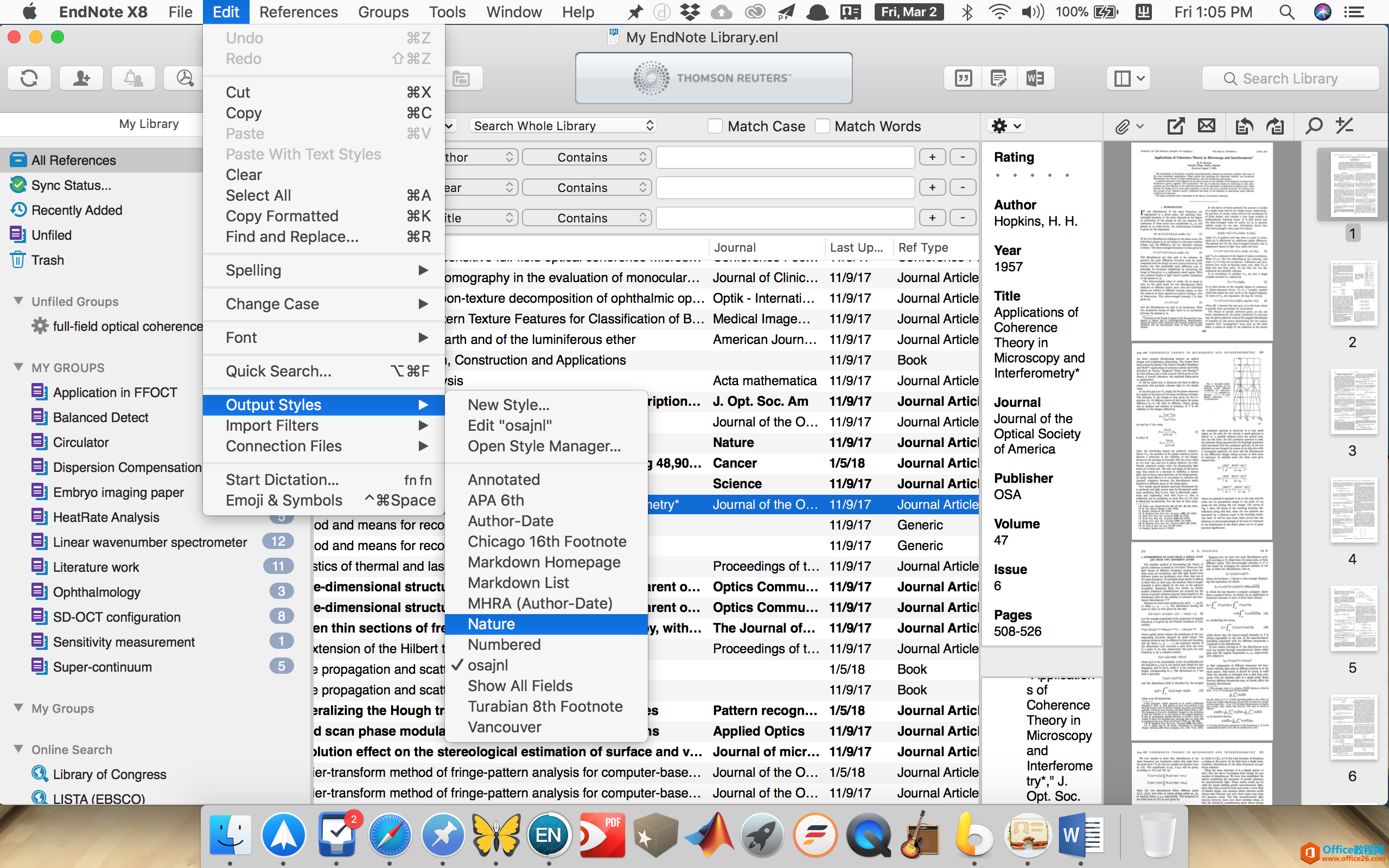Click the Find in PDF magnifier icon
The width and height of the screenshot is (1389, 868).
1313,126
